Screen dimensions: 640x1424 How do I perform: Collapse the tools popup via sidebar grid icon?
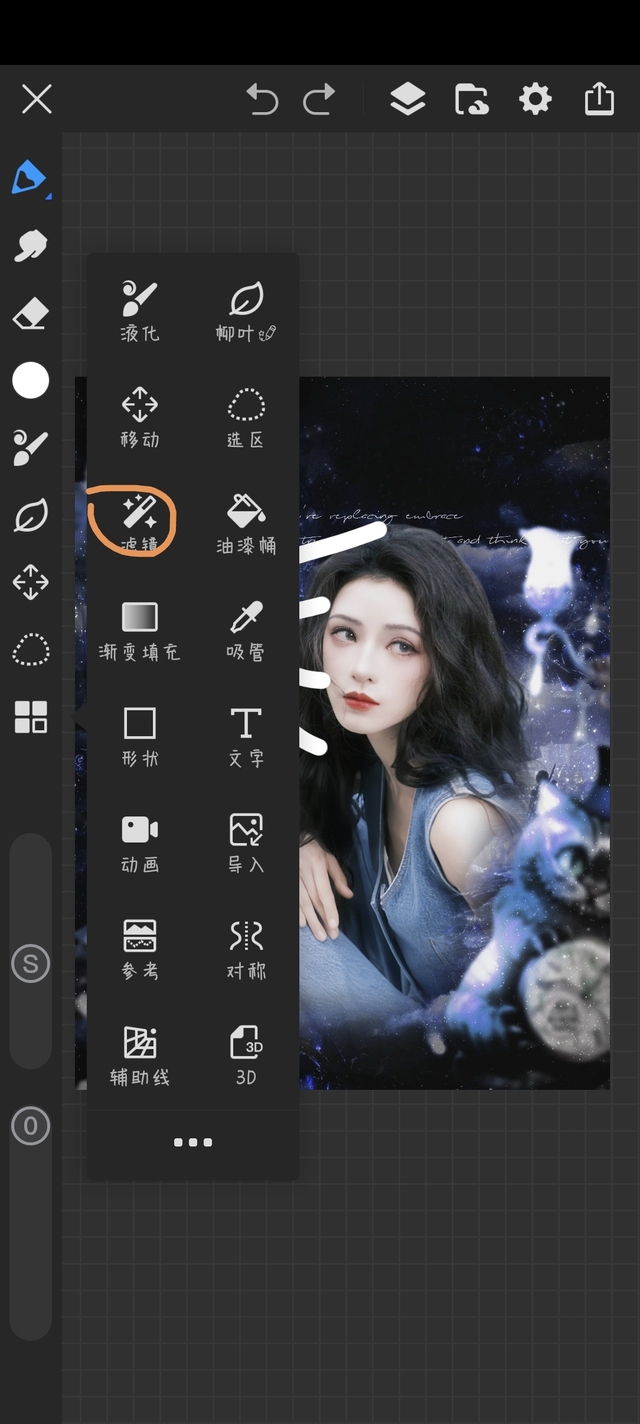point(30,716)
